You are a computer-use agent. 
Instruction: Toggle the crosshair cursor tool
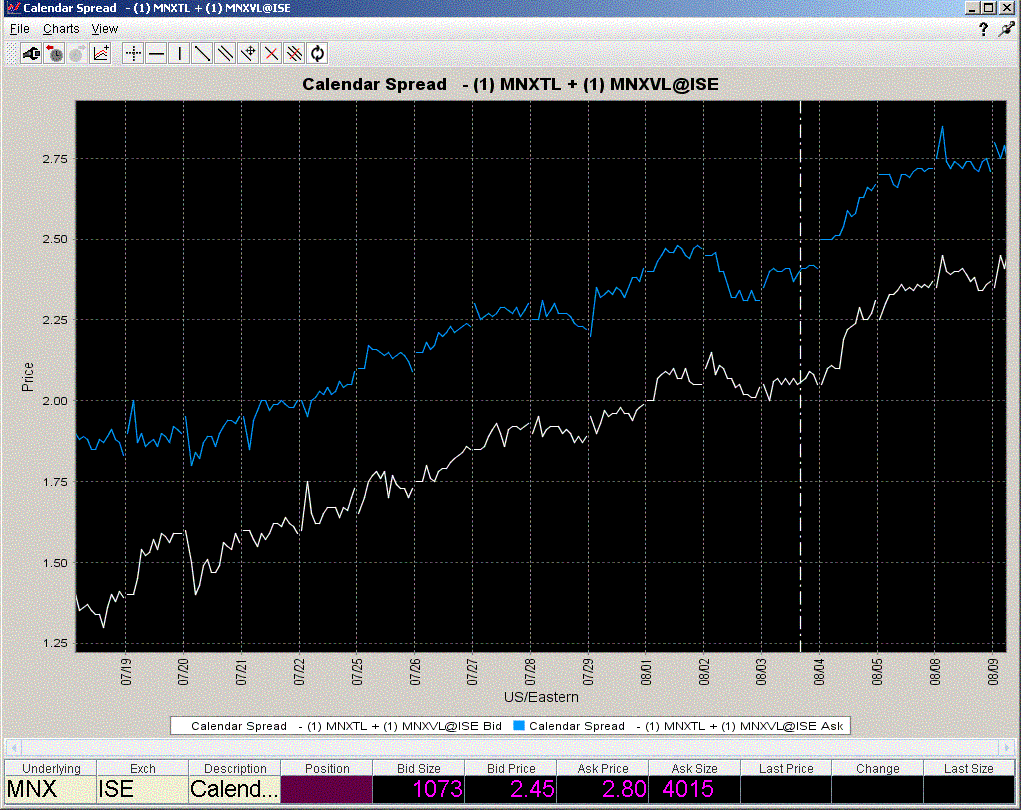133,53
